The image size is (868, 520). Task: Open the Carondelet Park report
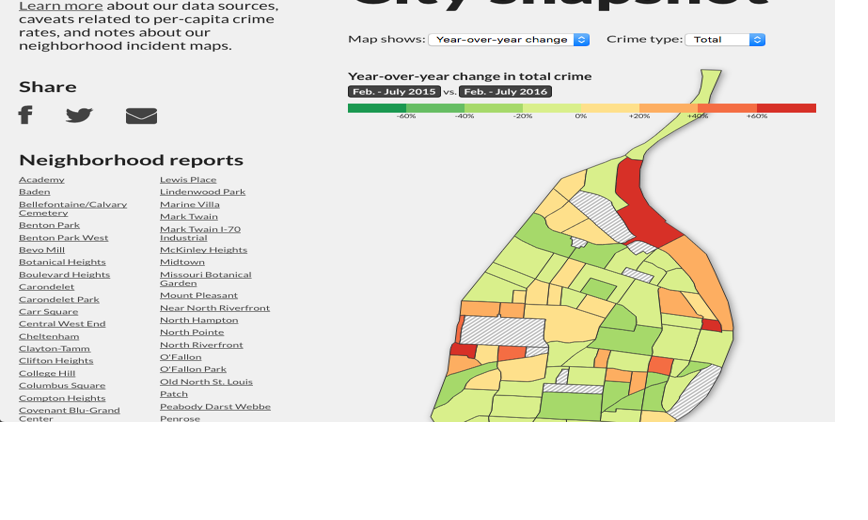pos(59,300)
